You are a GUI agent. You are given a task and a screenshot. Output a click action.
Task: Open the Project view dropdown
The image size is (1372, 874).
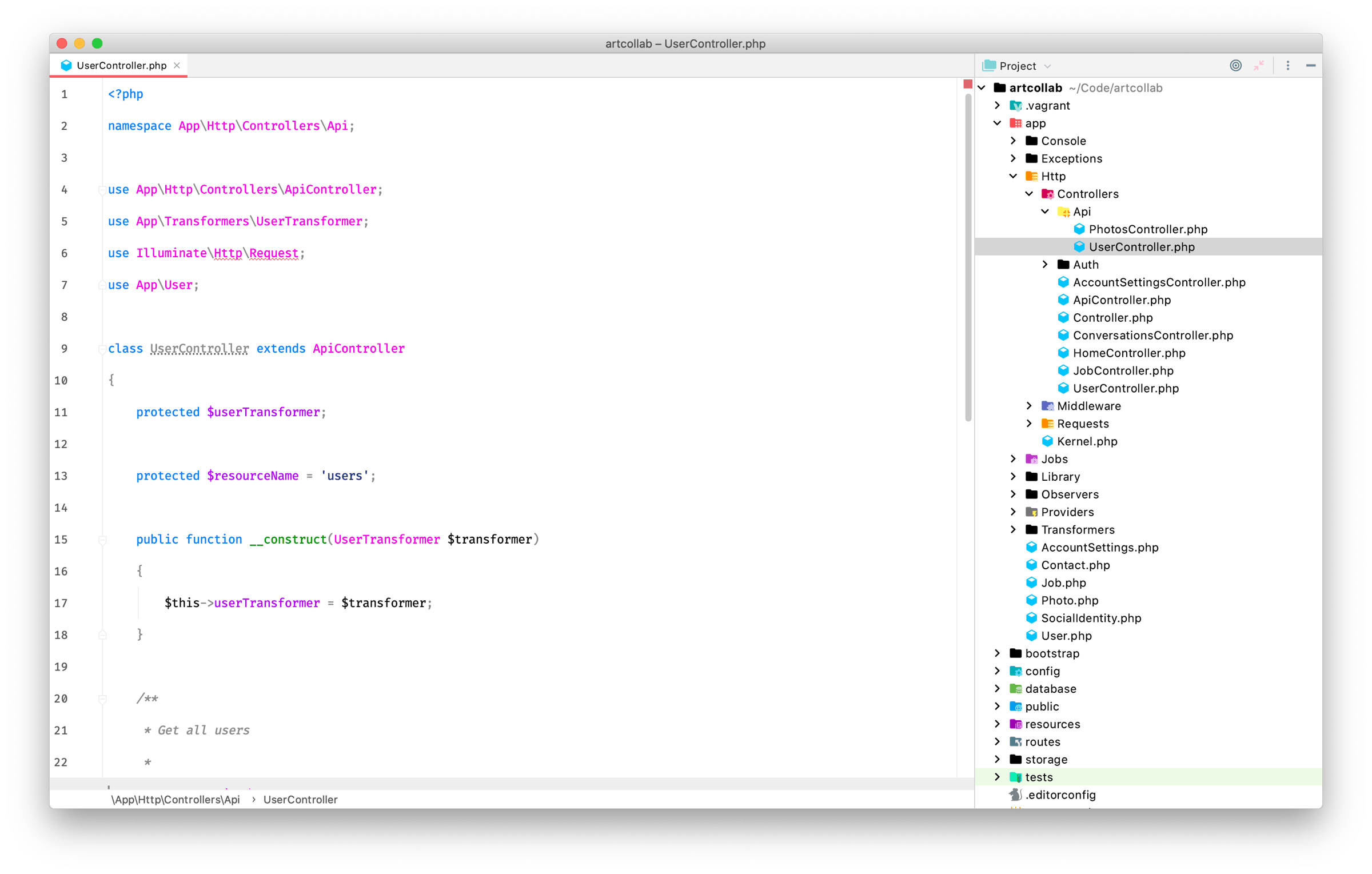tap(1047, 66)
